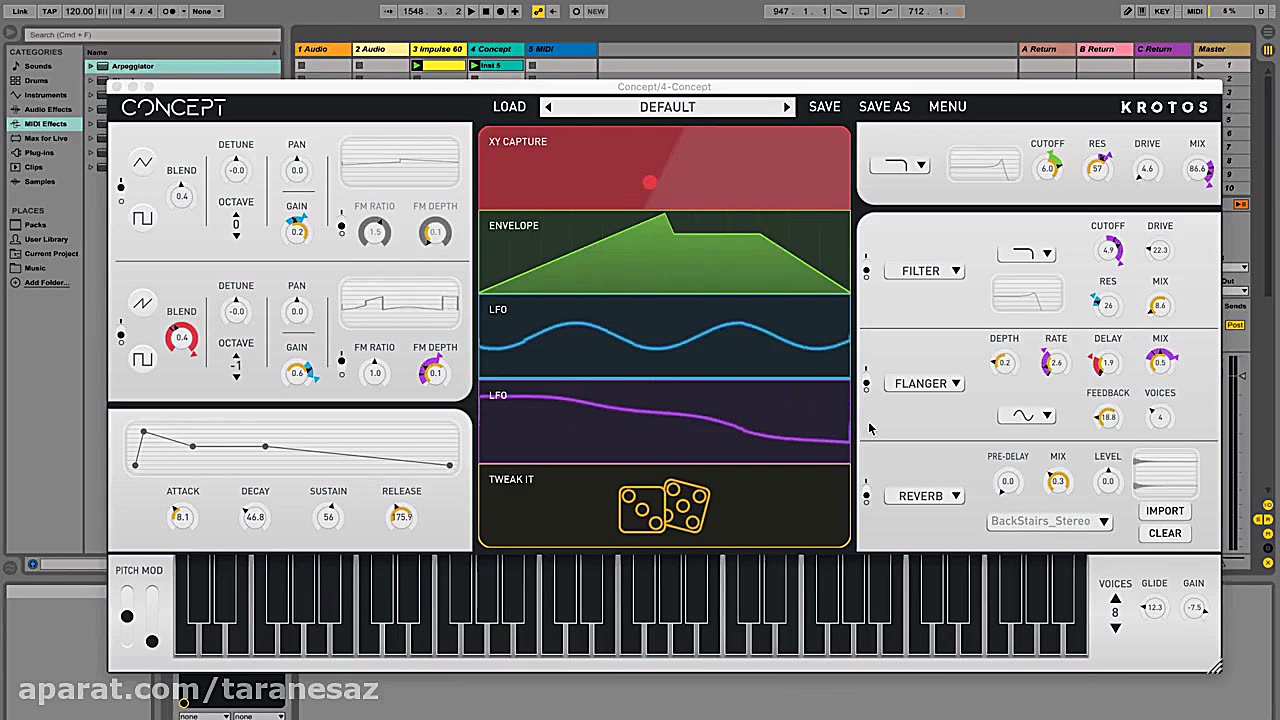Toggle the Reverb effect on/off switch
The height and width of the screenshot is (720, 1280).
coord(866,493)
